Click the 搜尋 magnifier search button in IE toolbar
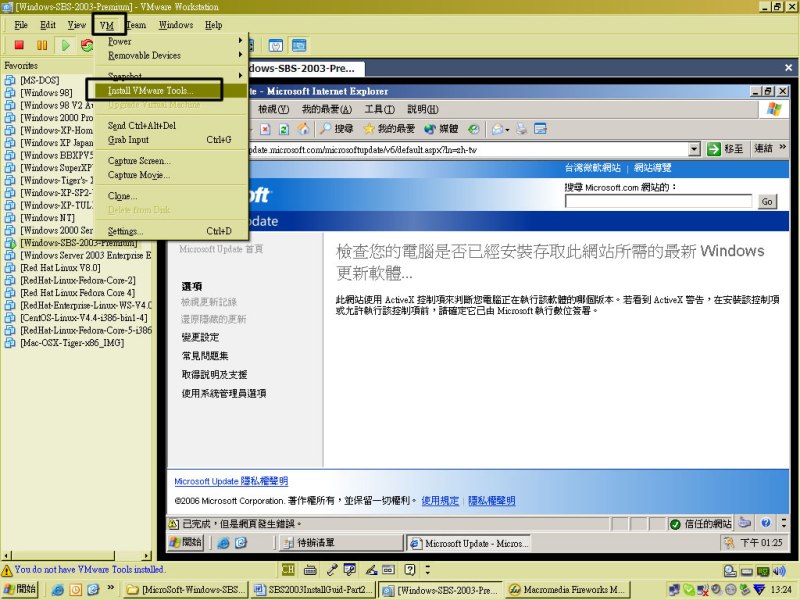 [337, 129]
